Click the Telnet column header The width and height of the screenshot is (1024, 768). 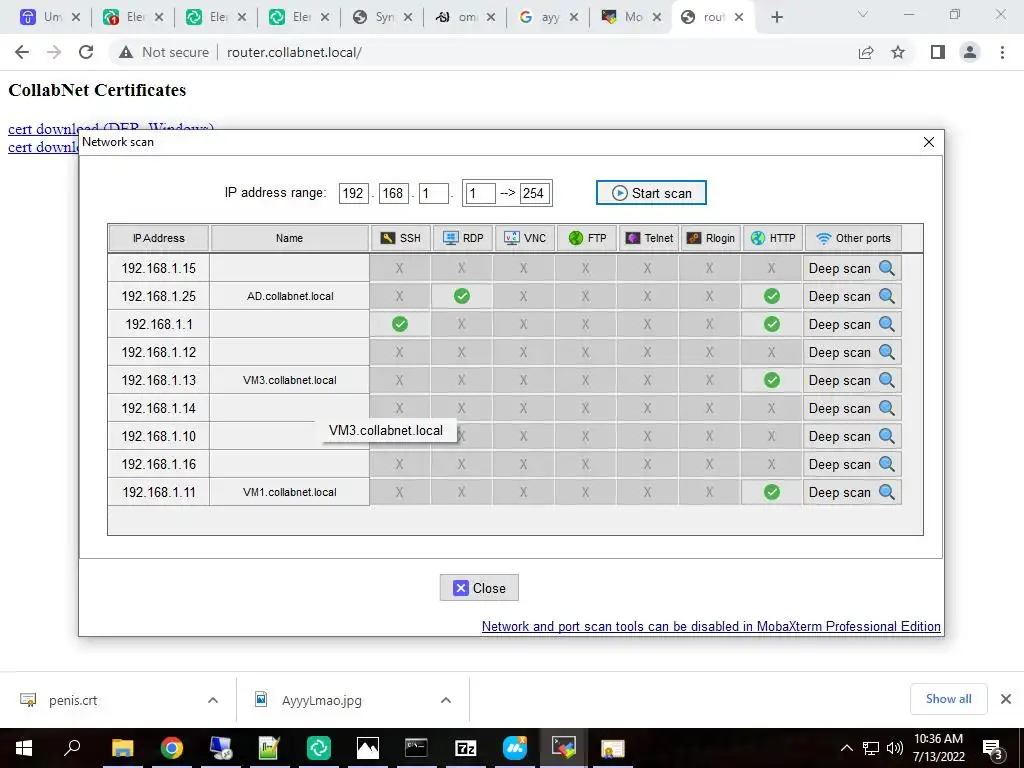[x=648, y=238]
